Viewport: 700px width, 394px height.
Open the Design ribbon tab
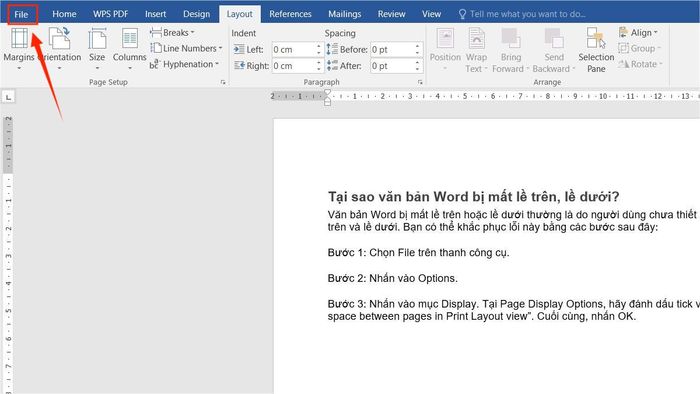coord(196,14)
